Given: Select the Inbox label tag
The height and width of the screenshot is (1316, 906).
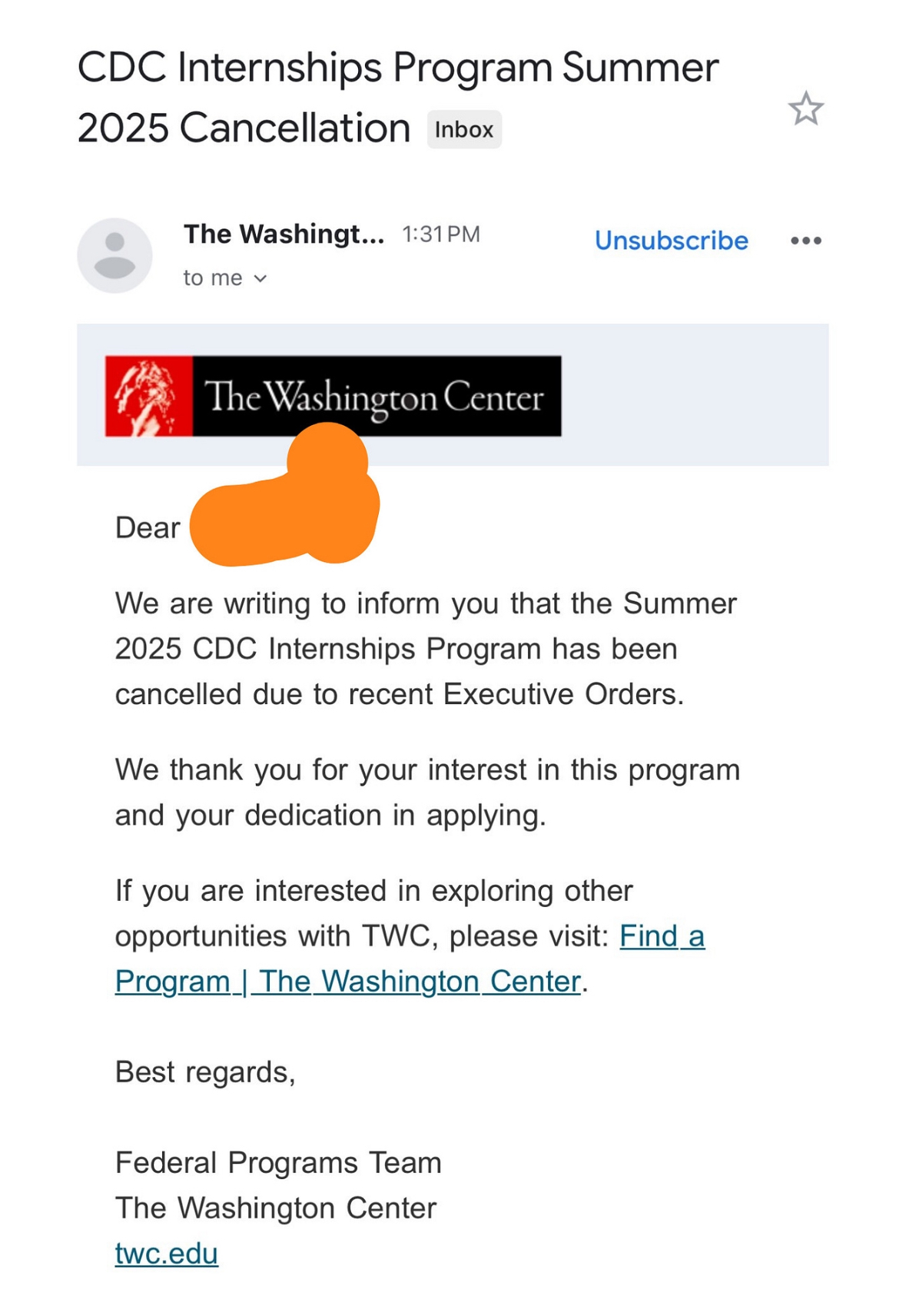Looking at the screenshot, I should pos(464,129).
